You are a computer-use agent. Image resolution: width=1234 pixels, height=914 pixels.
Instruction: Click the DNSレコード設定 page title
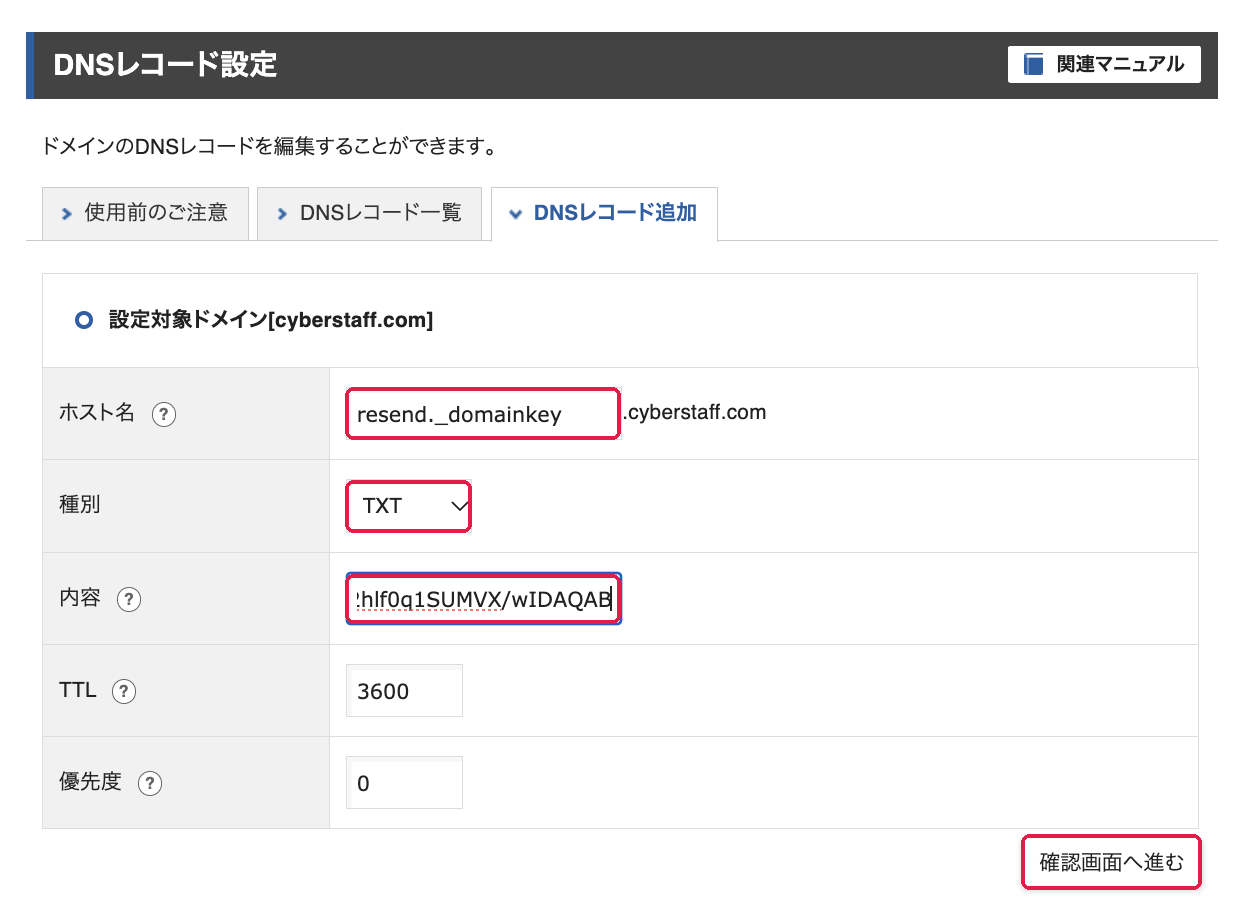click(x=165, y=65)
